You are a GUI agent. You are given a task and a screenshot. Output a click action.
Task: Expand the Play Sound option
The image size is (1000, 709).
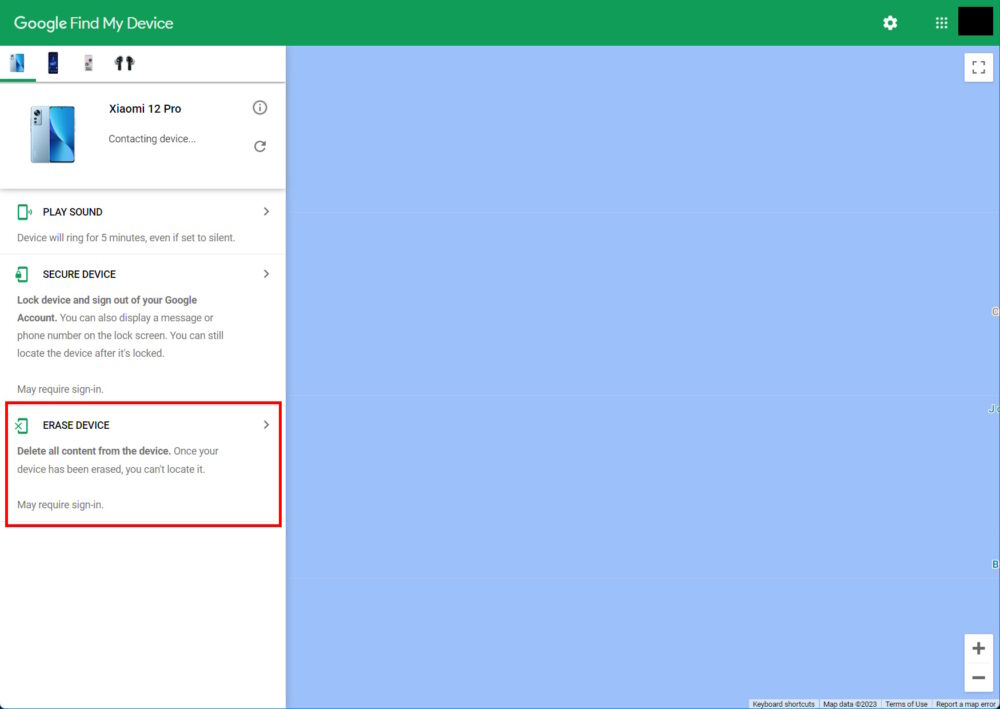tap(265, 211)
